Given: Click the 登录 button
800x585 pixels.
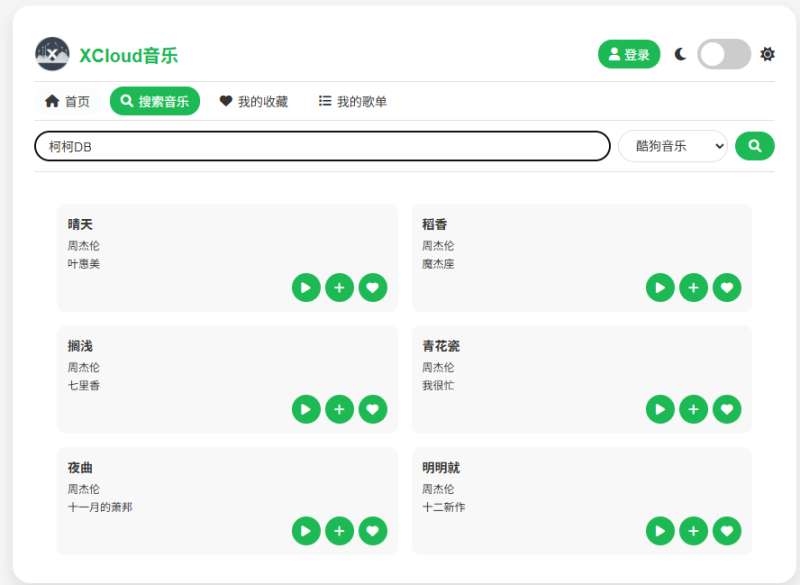Looking at the screenshot, I should [x=629, y=54].
